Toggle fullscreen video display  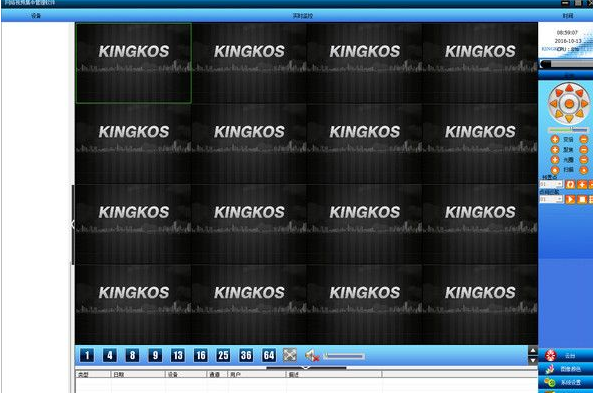coord(290,355)
